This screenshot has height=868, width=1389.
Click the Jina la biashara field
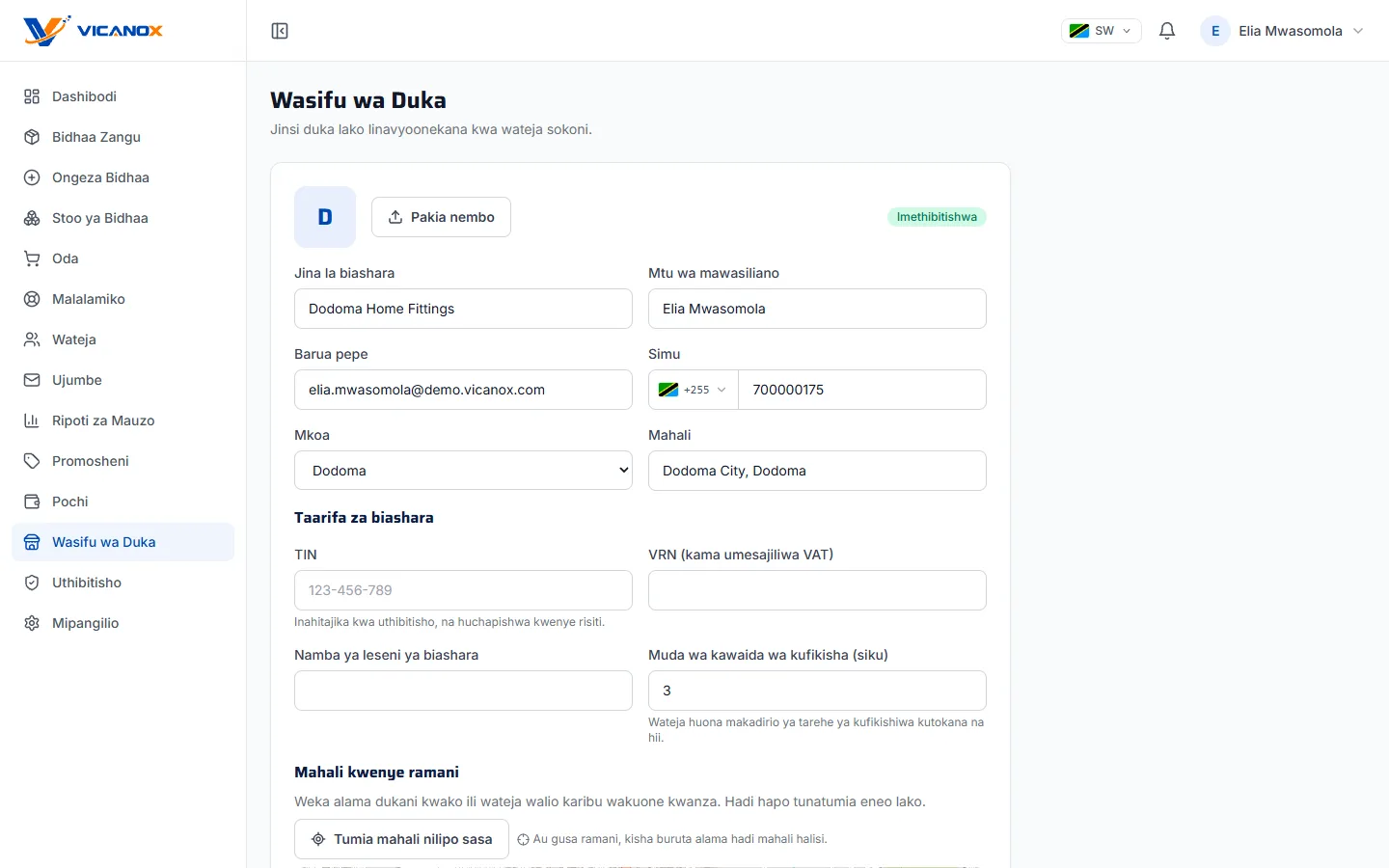click(x=463, y=309)
